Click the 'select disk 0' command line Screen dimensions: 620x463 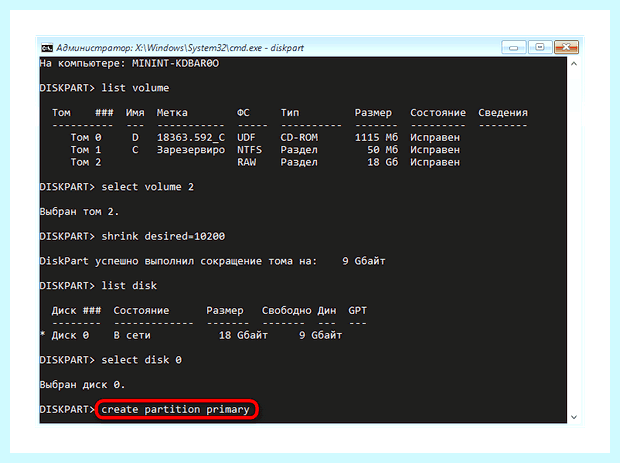[111, 360]
